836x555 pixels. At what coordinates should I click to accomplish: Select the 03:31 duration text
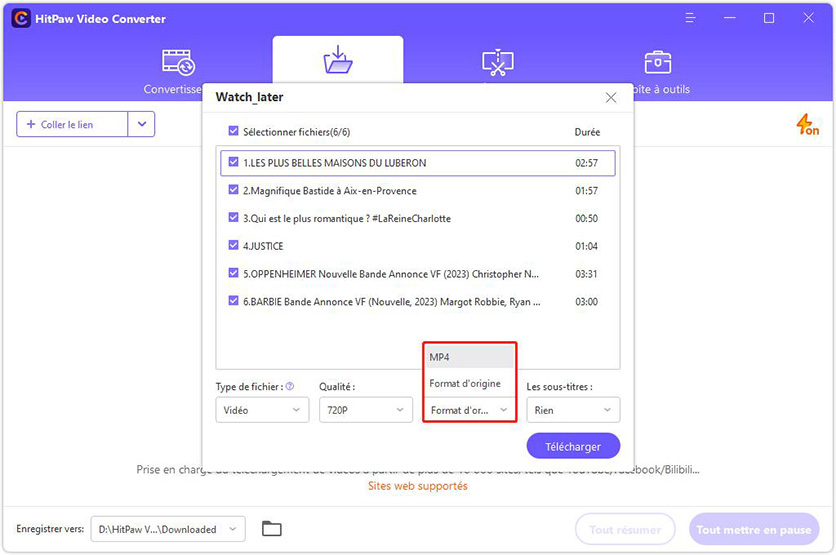pyautogui.click(x=586, y=274)
